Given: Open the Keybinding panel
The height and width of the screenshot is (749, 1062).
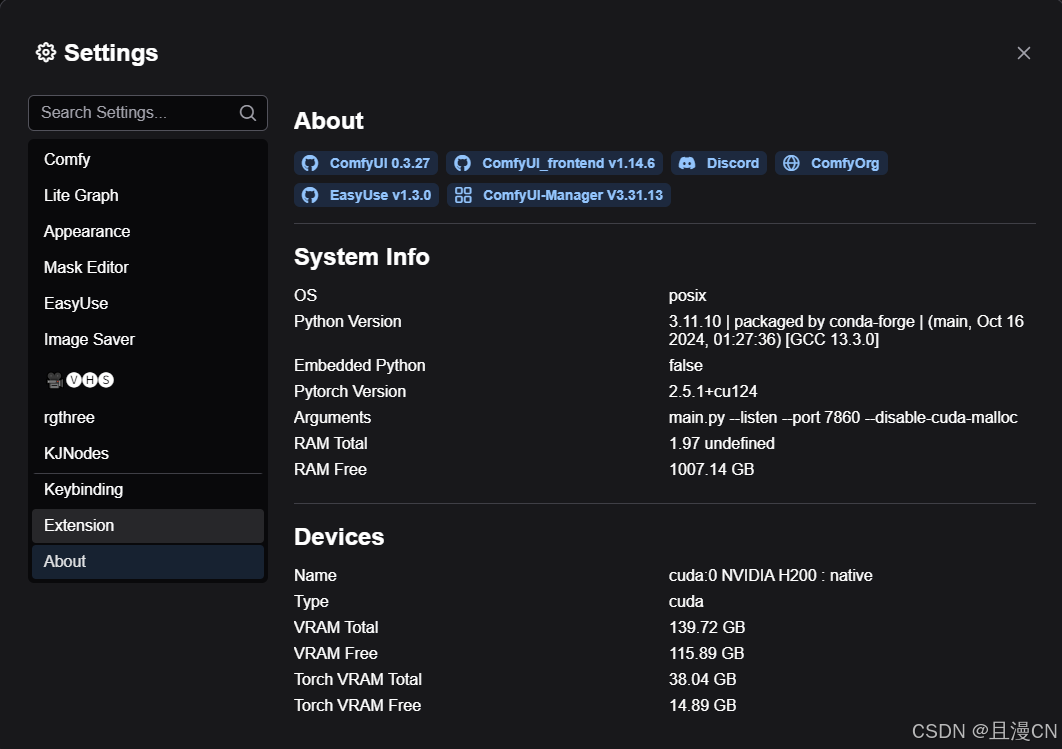Looking at the screenshot, I should tap(148, 490).
